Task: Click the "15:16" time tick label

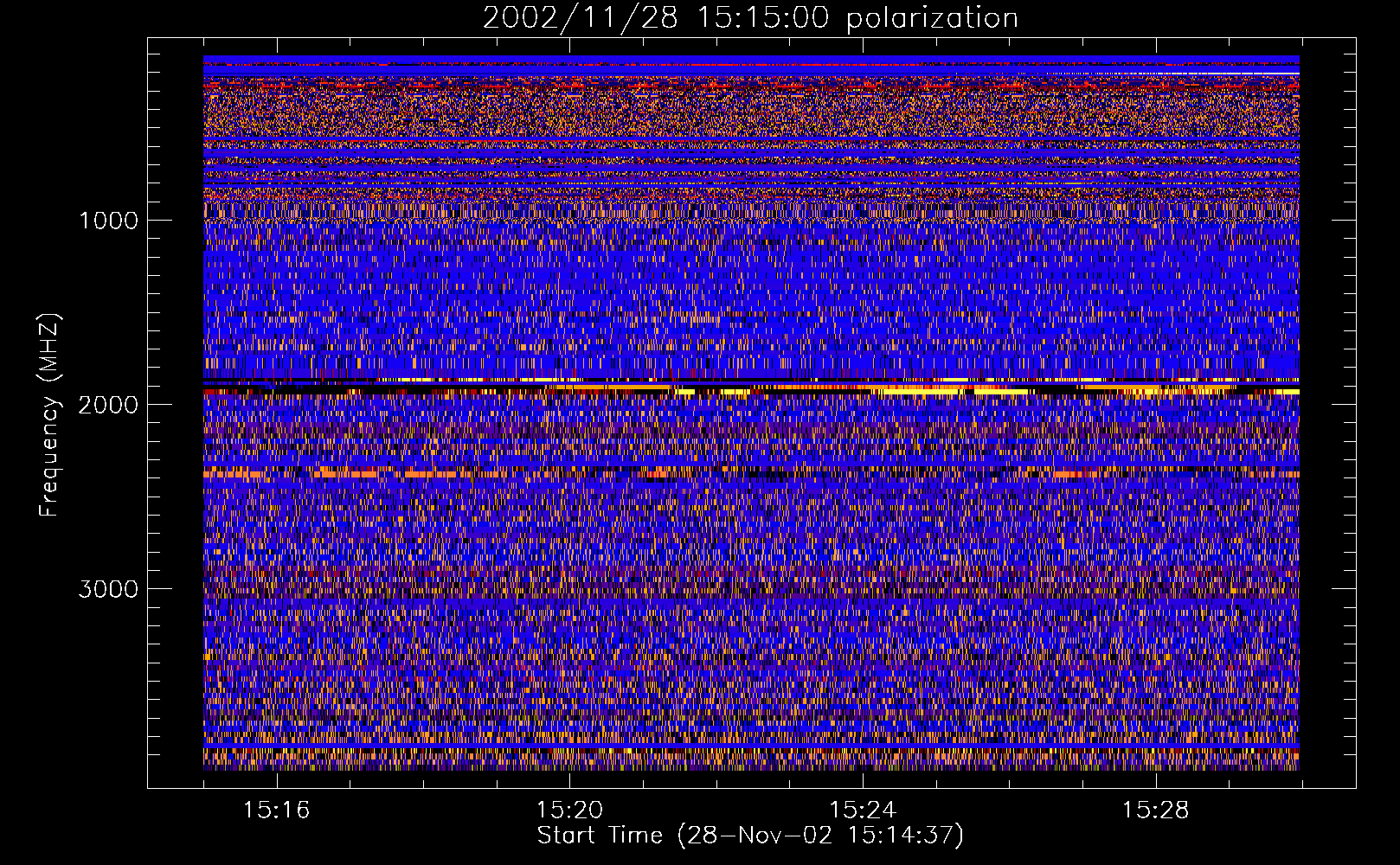Action: coord(276,811)
